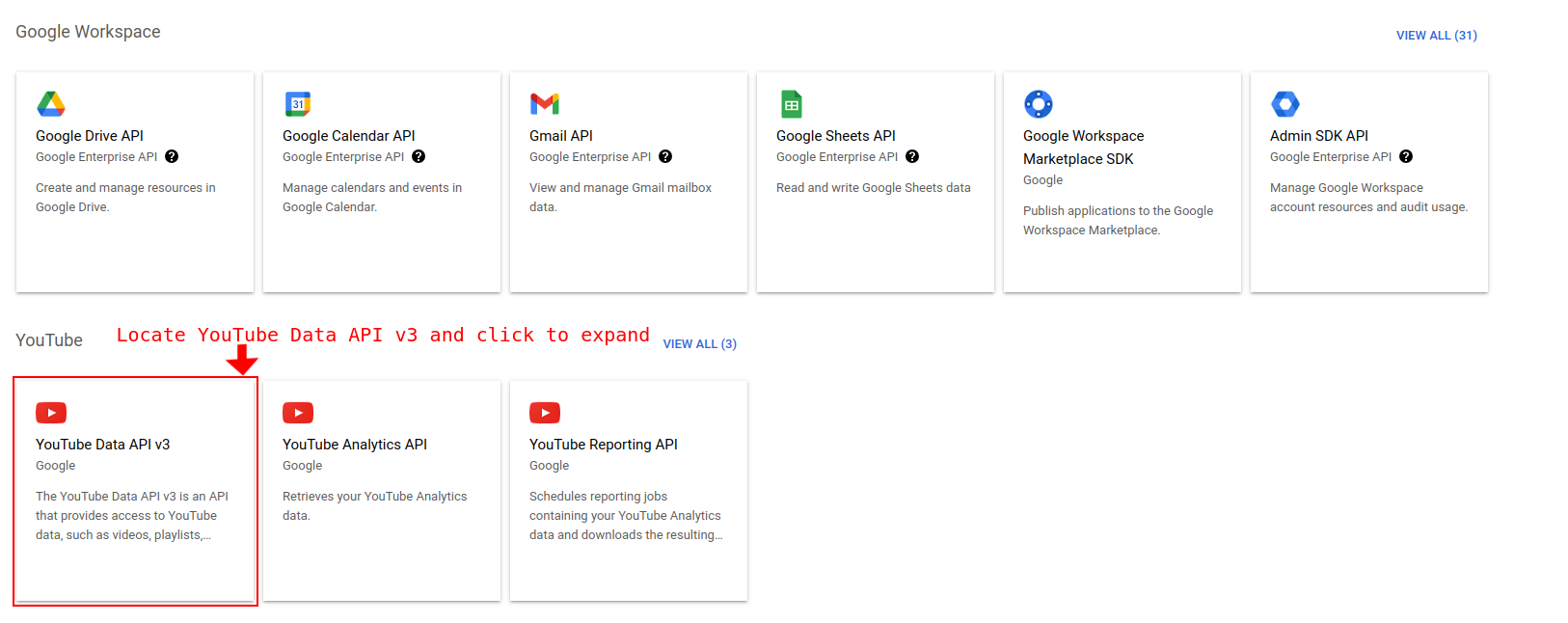The image size is (1568, 623).
Task: Click the YouTube Data API v3 play icon
Action: pyautogui.click(x=51, y=413)
